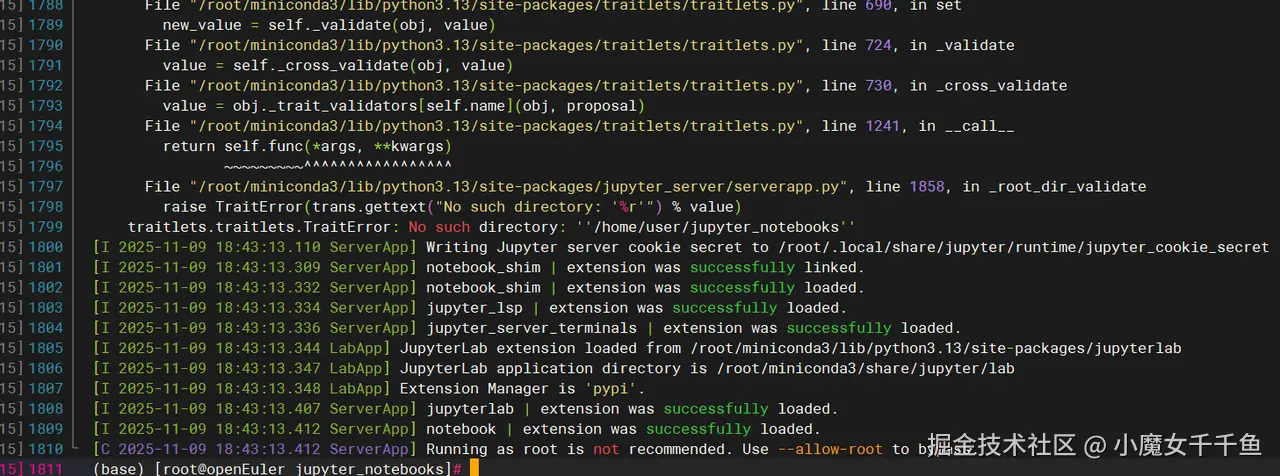This screenshot has height=476, width=1280.
Task: Click the "Extension Manager is 'pypi'" log line
Action: 523,388
